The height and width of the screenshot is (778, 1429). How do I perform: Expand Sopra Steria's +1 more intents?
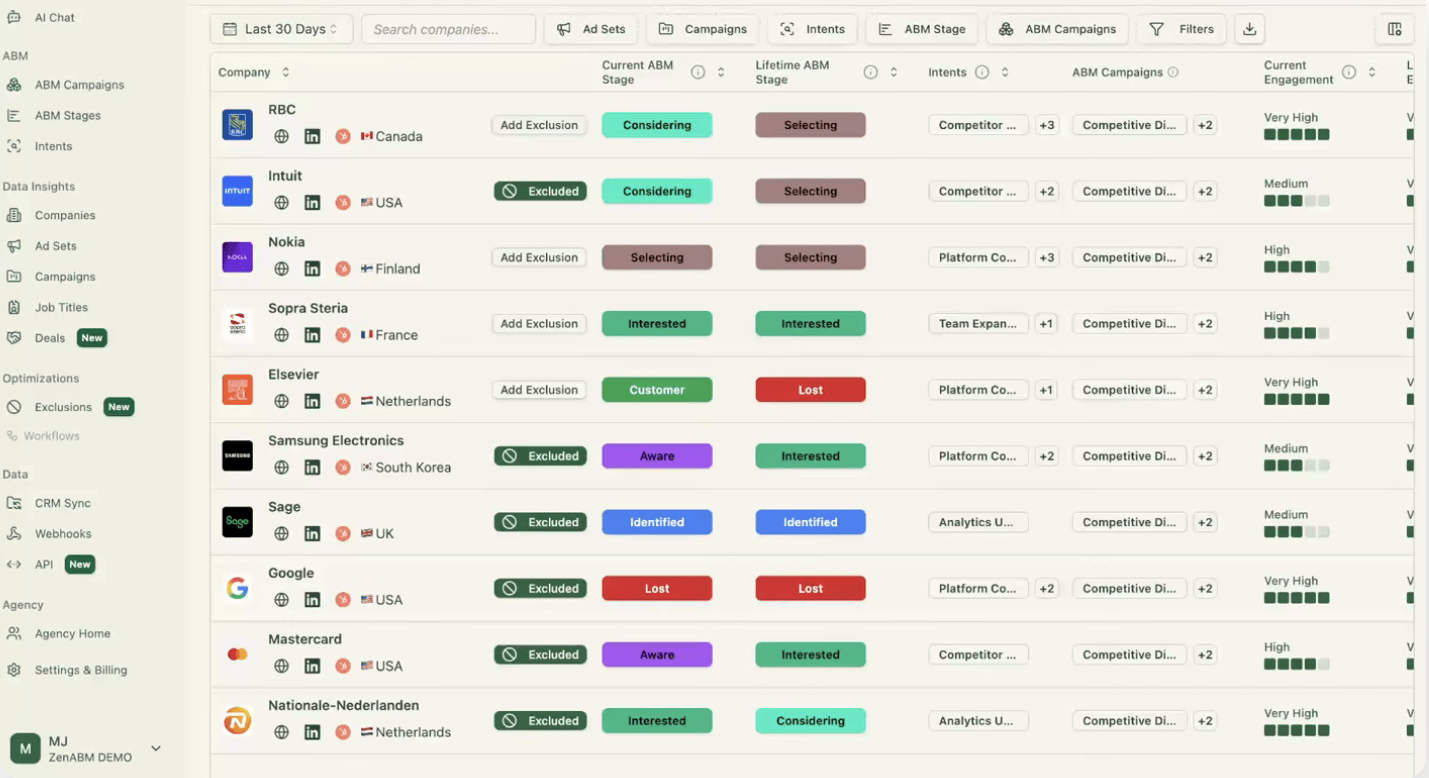click(x=1046, y=324)
